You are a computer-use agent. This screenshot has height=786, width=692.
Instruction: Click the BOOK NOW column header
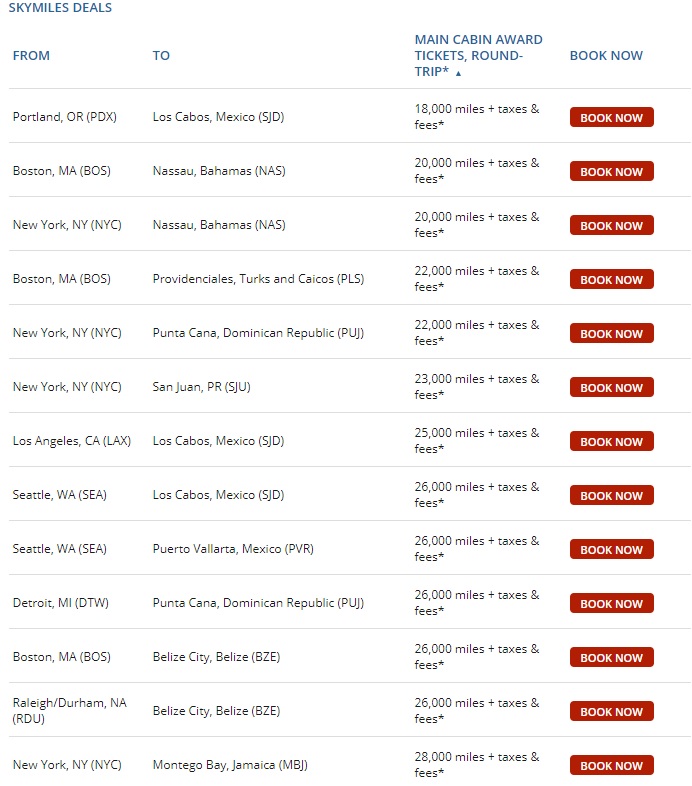606,56
